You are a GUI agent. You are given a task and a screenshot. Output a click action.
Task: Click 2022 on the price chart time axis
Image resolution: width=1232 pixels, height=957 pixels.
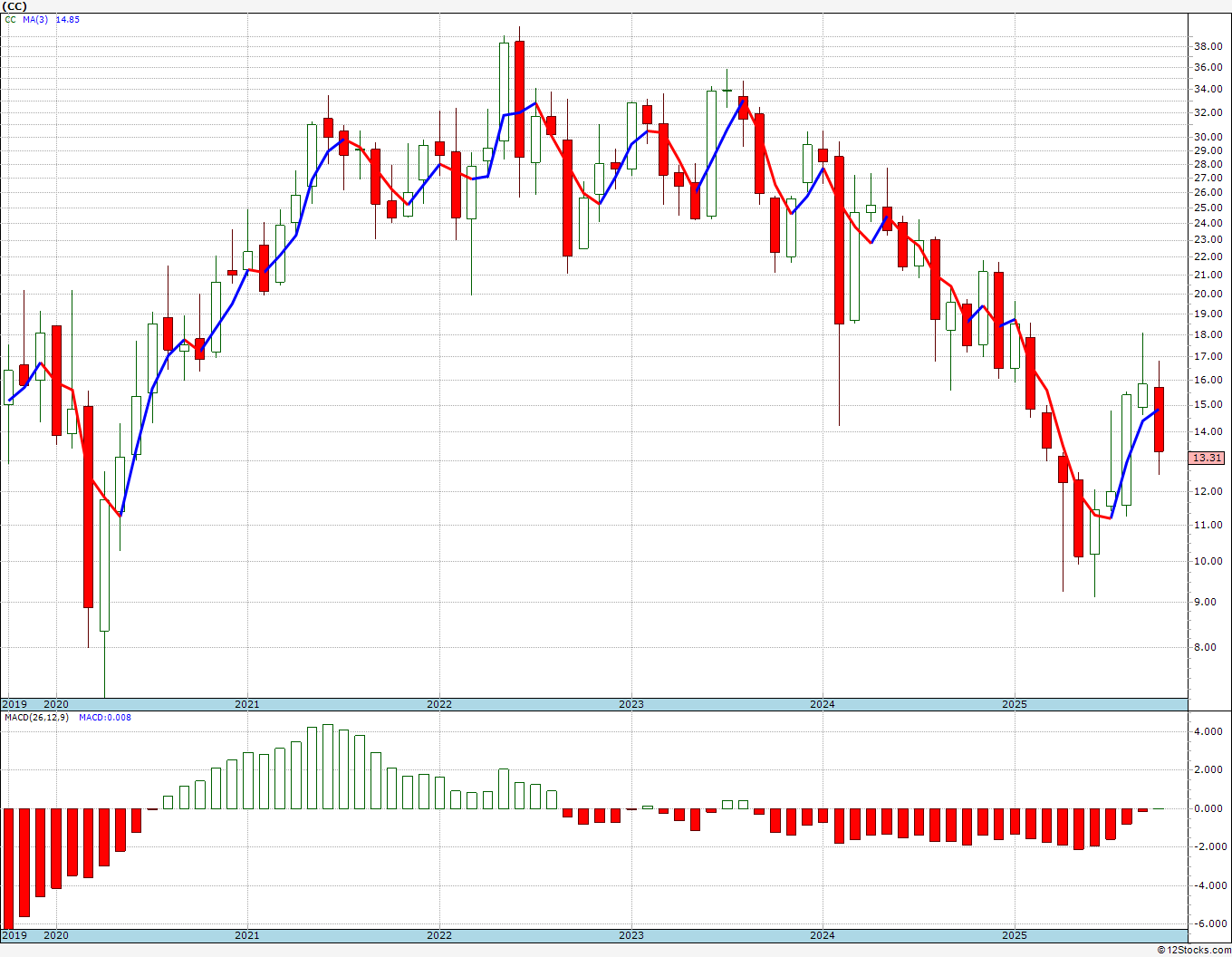point(439,704)
